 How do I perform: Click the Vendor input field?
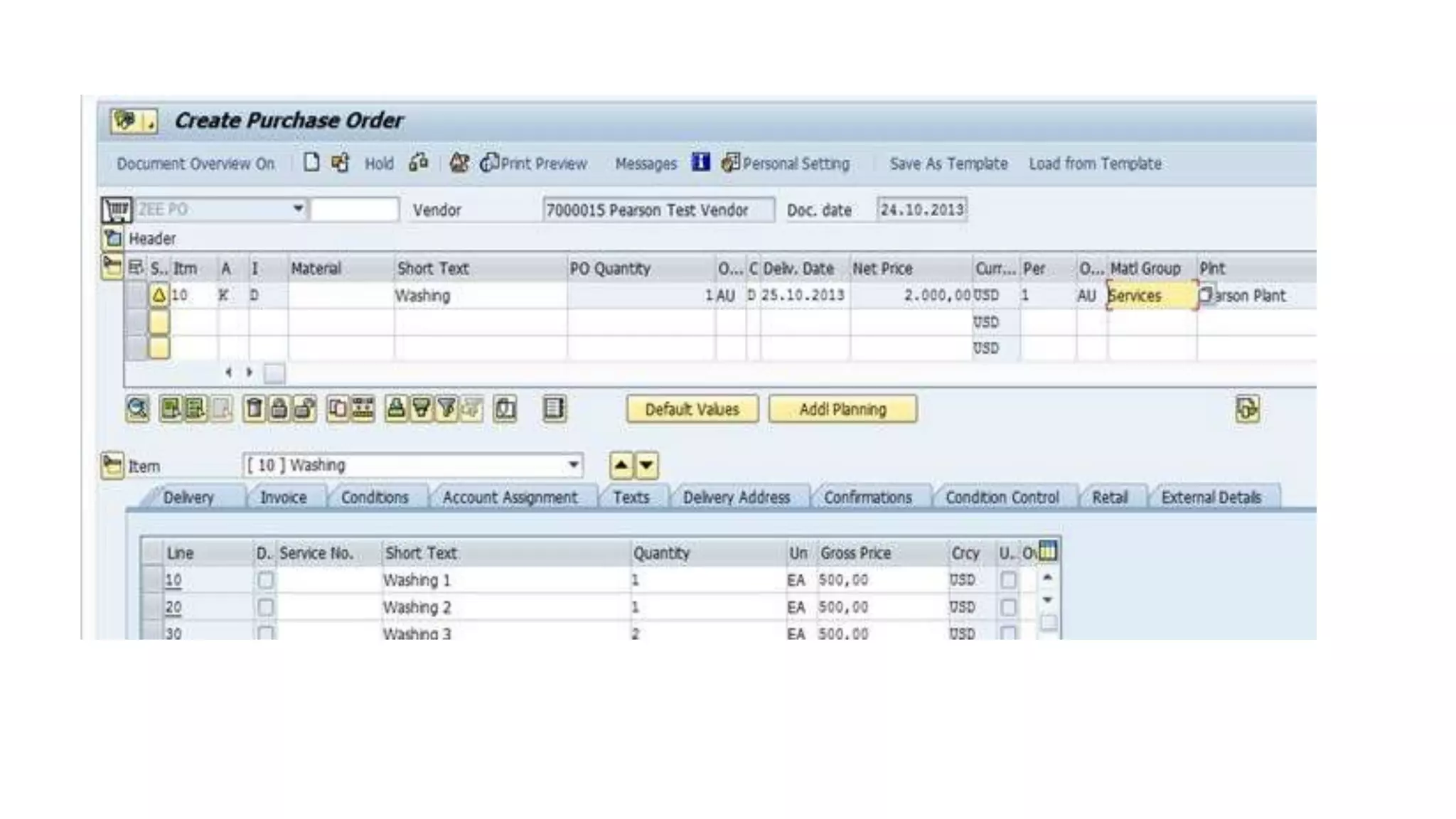(x=657, y=210)
